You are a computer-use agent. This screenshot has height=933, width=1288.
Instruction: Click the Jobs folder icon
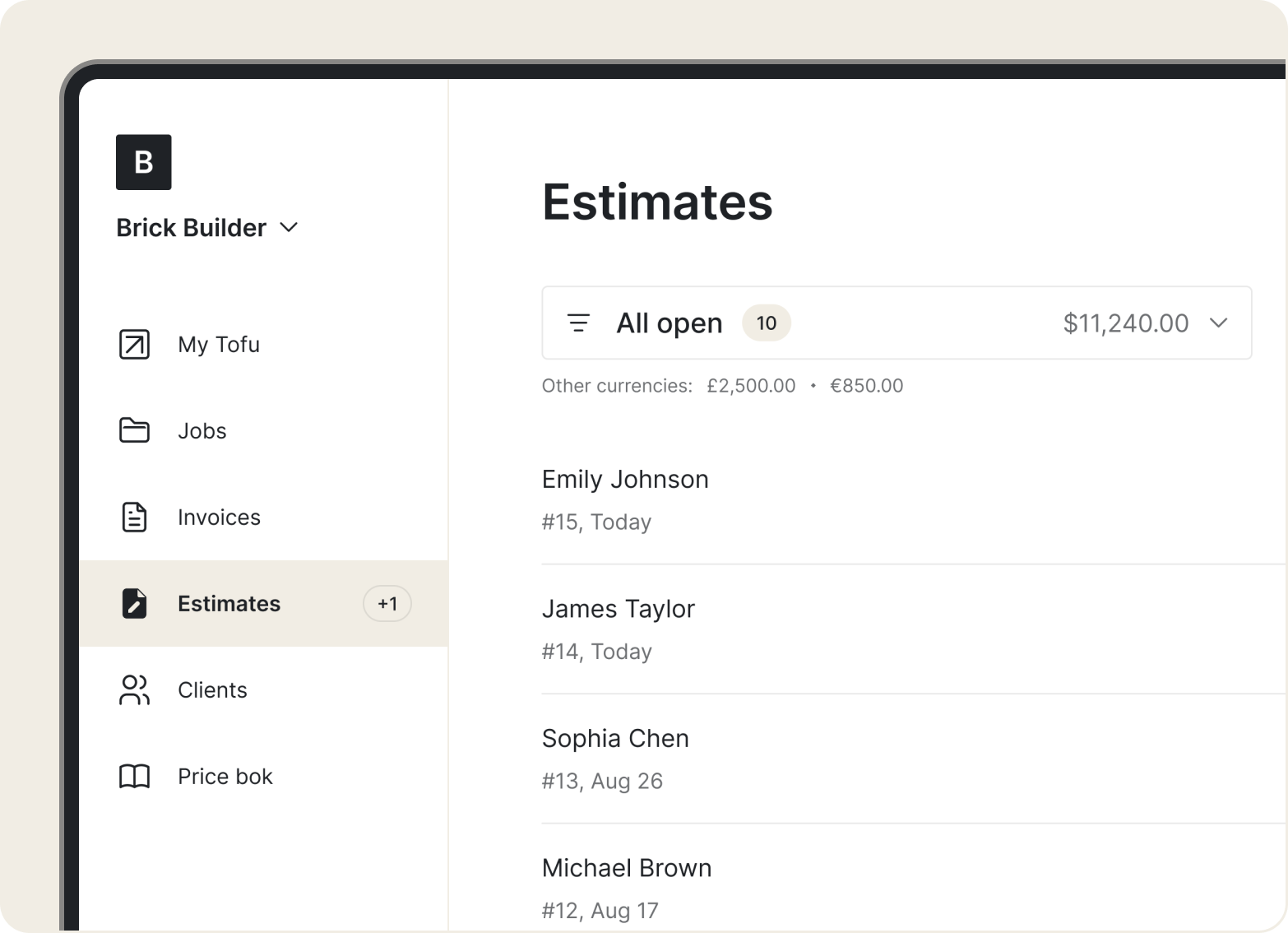point(134,430)
